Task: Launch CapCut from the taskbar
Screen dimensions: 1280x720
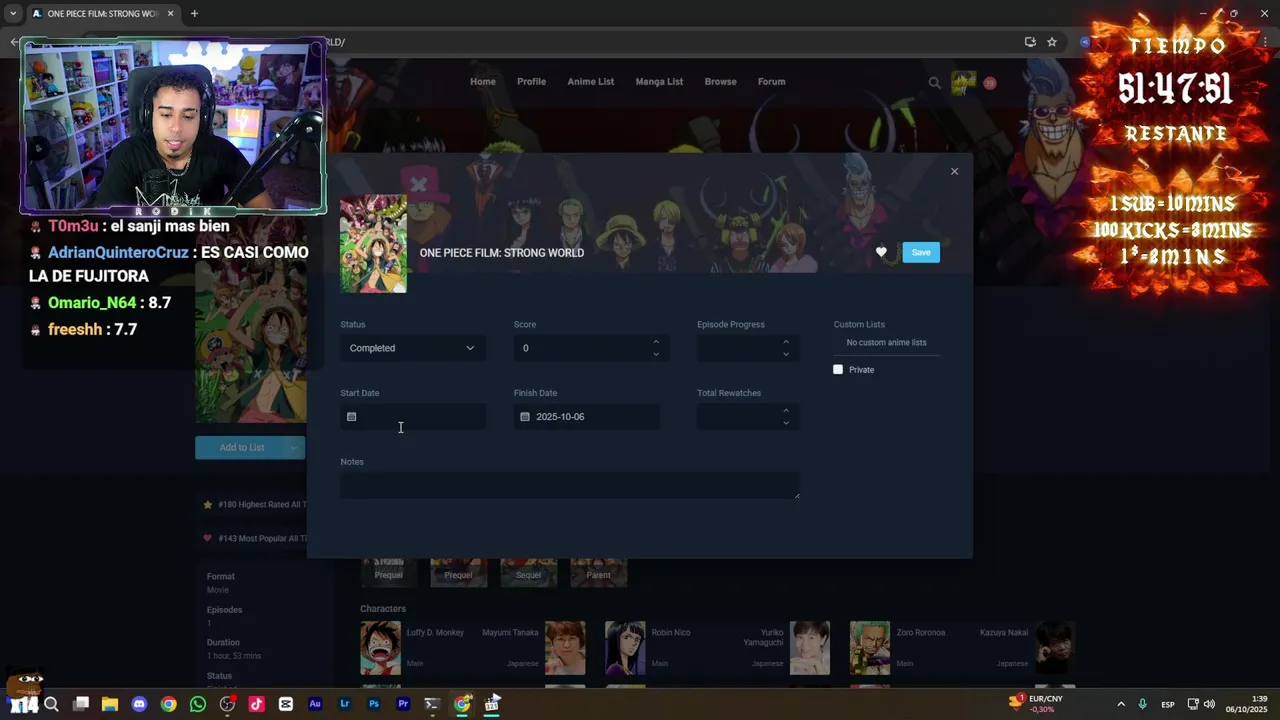Action: pyautogui.click(x=286, y=704)
